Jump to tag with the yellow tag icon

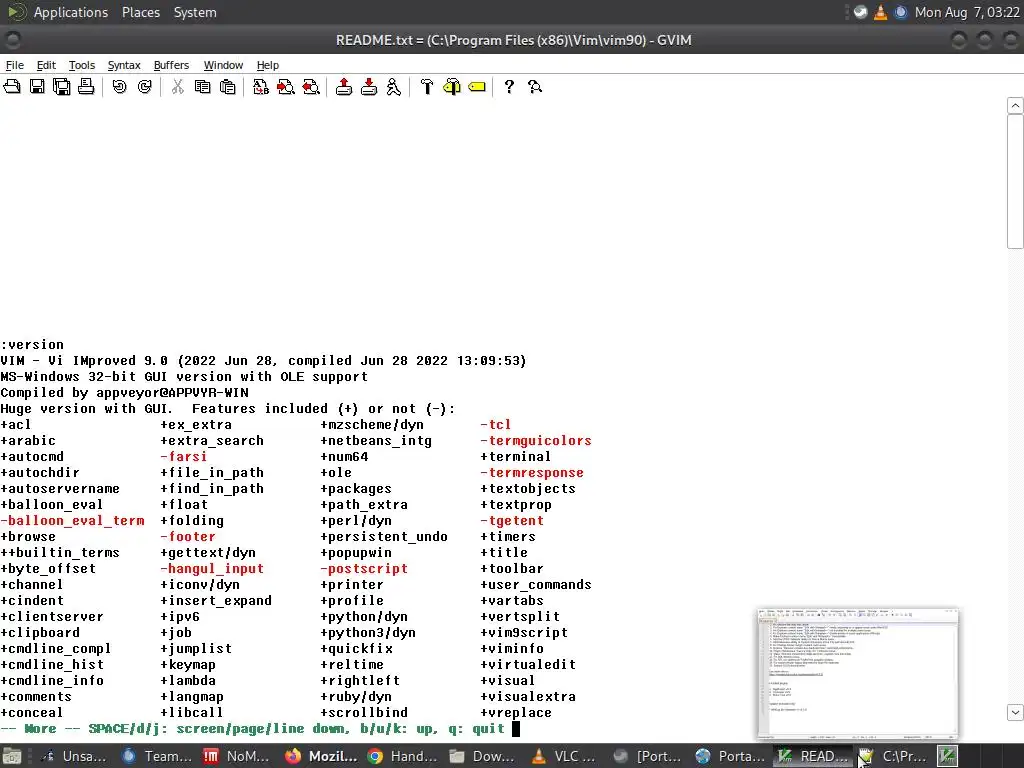click(477, 87)
